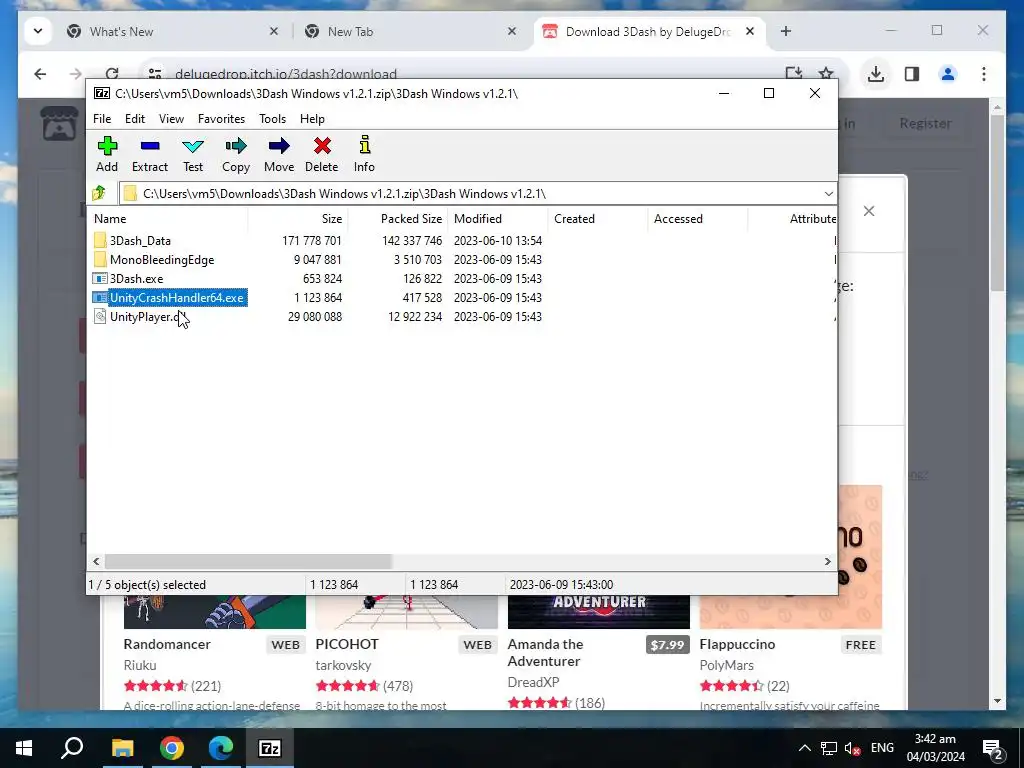Click size value 171 778 701

tap(312, 240)
